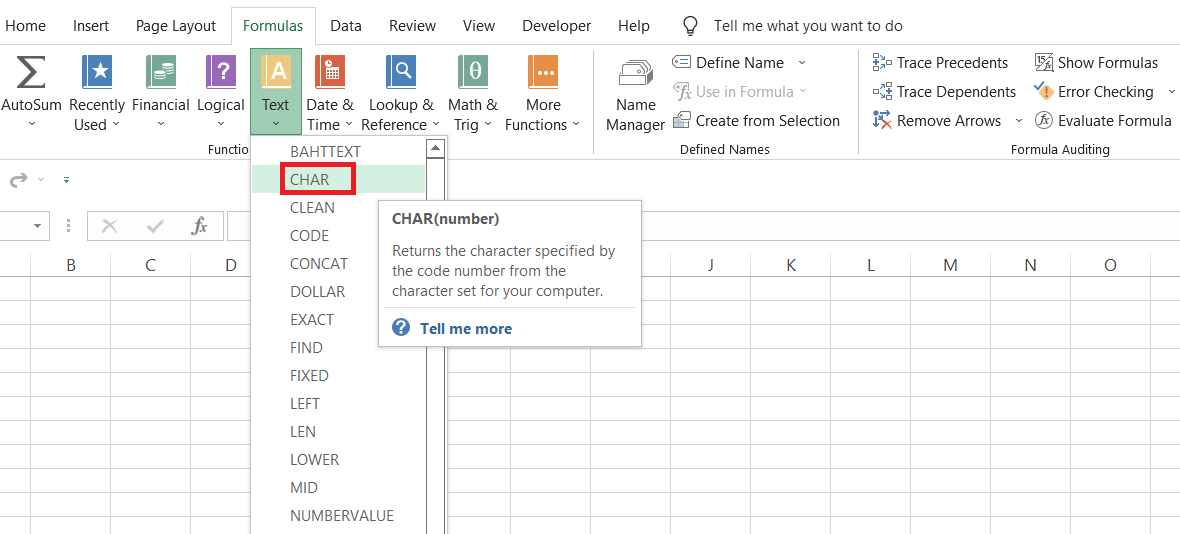The image size is (1180, 534).
Task: Open Math & Trig functions
Action: pyautogui.click(x=473, y=73)
